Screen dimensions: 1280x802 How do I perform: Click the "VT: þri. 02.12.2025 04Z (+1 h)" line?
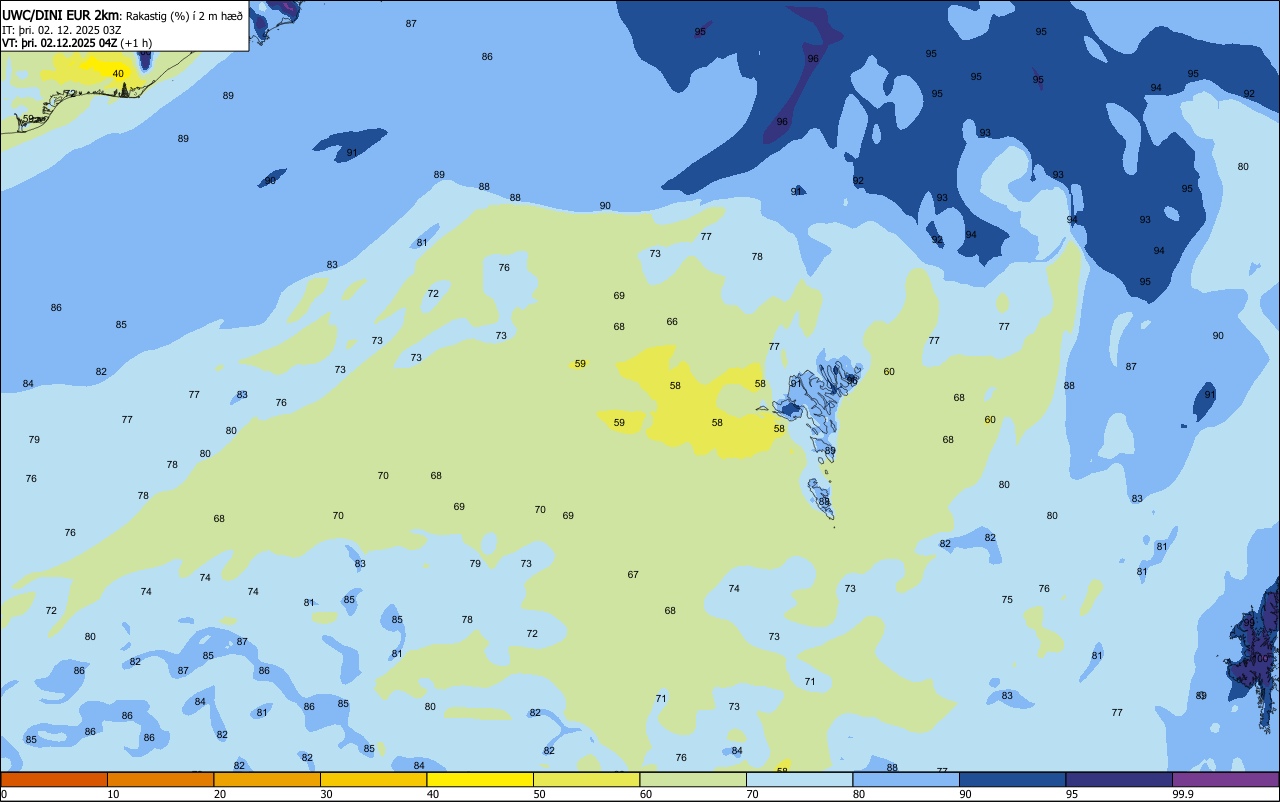77,43
